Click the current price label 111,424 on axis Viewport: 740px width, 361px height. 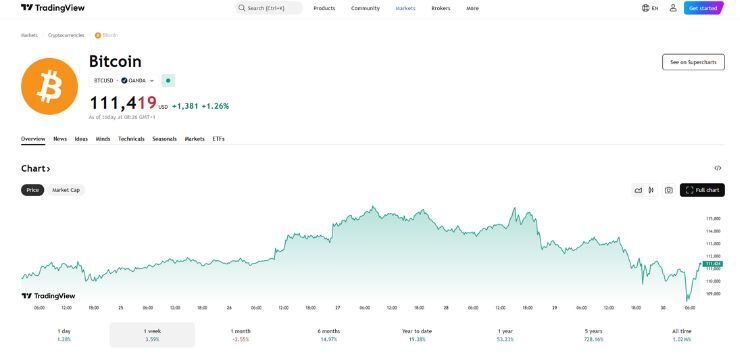tap(713, 264)
